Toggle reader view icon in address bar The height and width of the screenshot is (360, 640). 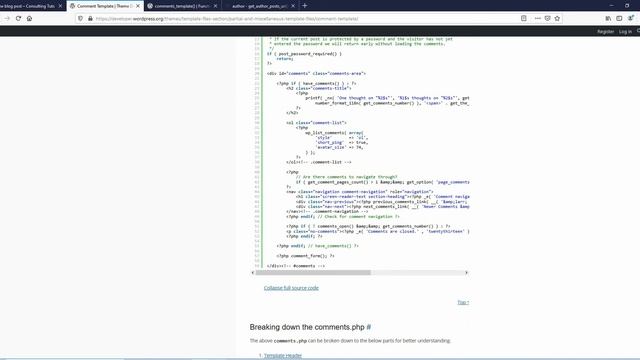click(524, 18)
